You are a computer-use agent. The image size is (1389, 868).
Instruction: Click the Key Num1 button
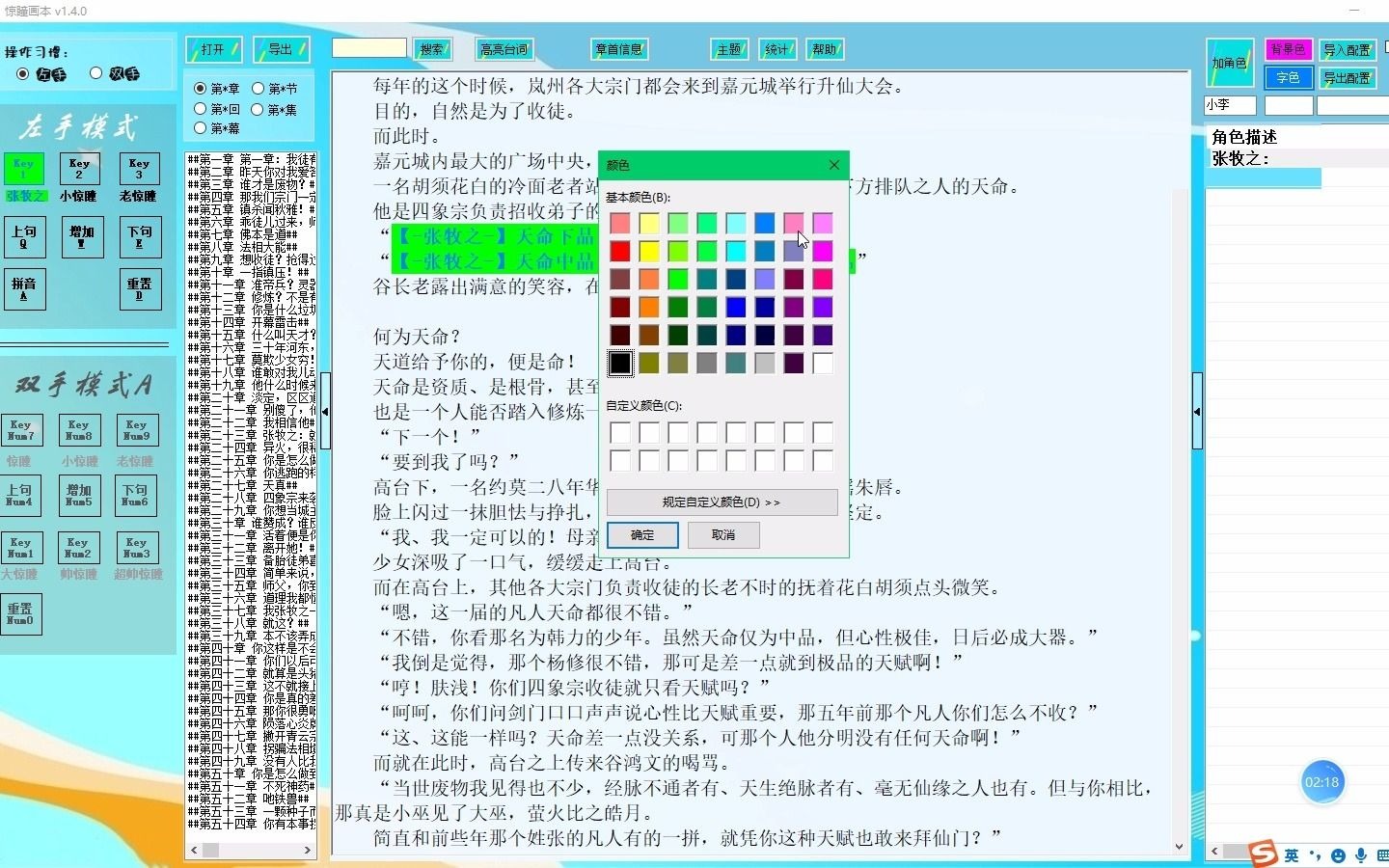(21, 548)
